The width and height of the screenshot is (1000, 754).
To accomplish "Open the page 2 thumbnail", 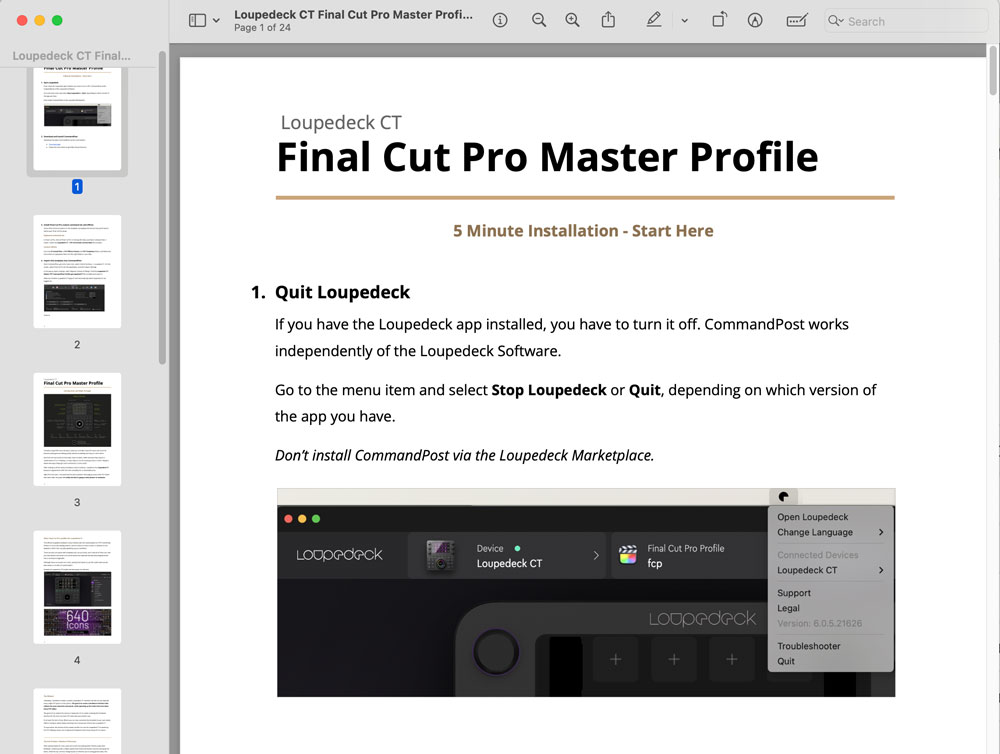I will [x=77, y=272].
